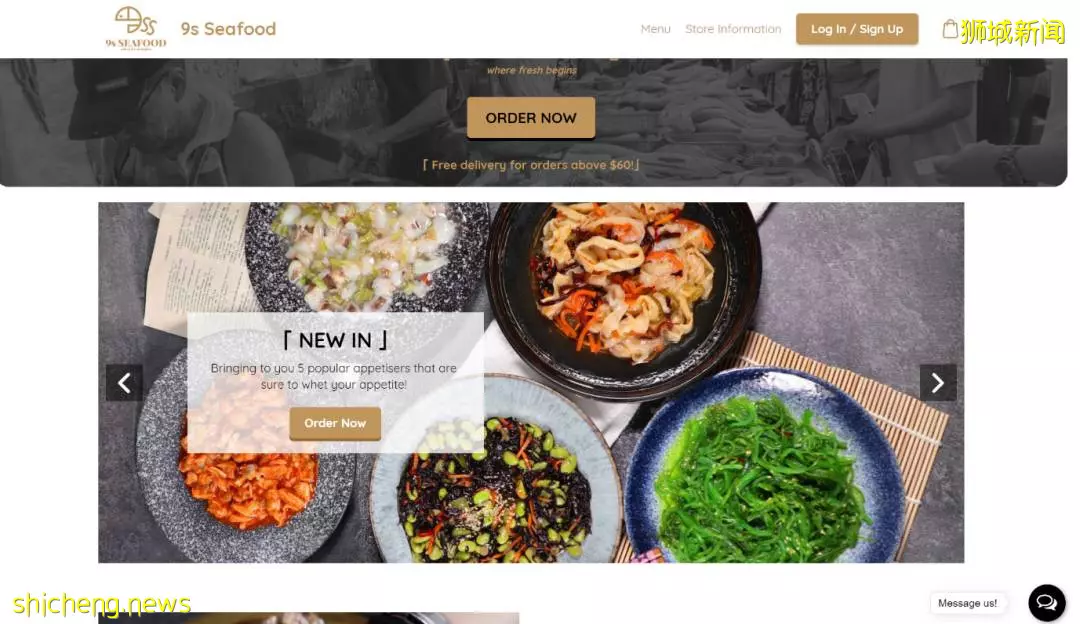Viewport: 1080px width, 624px height.
Task: Click Order Now in NEW IN card
Action: (x=335, y=423)
